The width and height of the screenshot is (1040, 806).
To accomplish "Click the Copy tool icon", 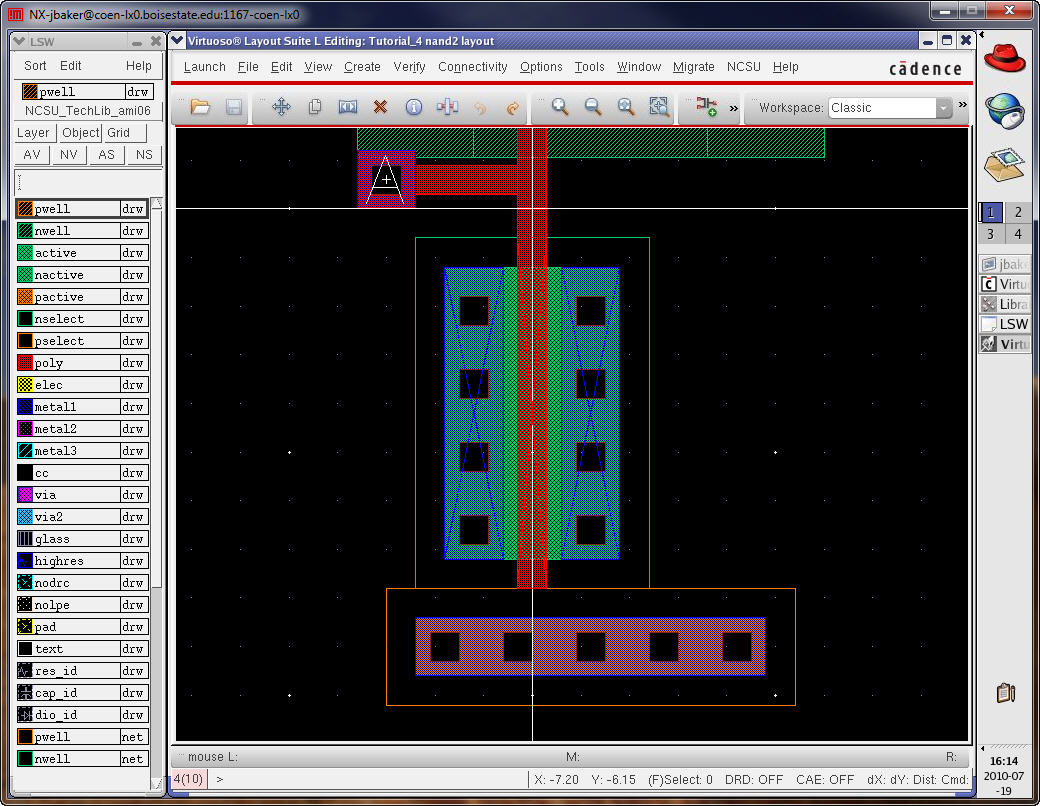I will pyautogui.click(x=314, y=107).
